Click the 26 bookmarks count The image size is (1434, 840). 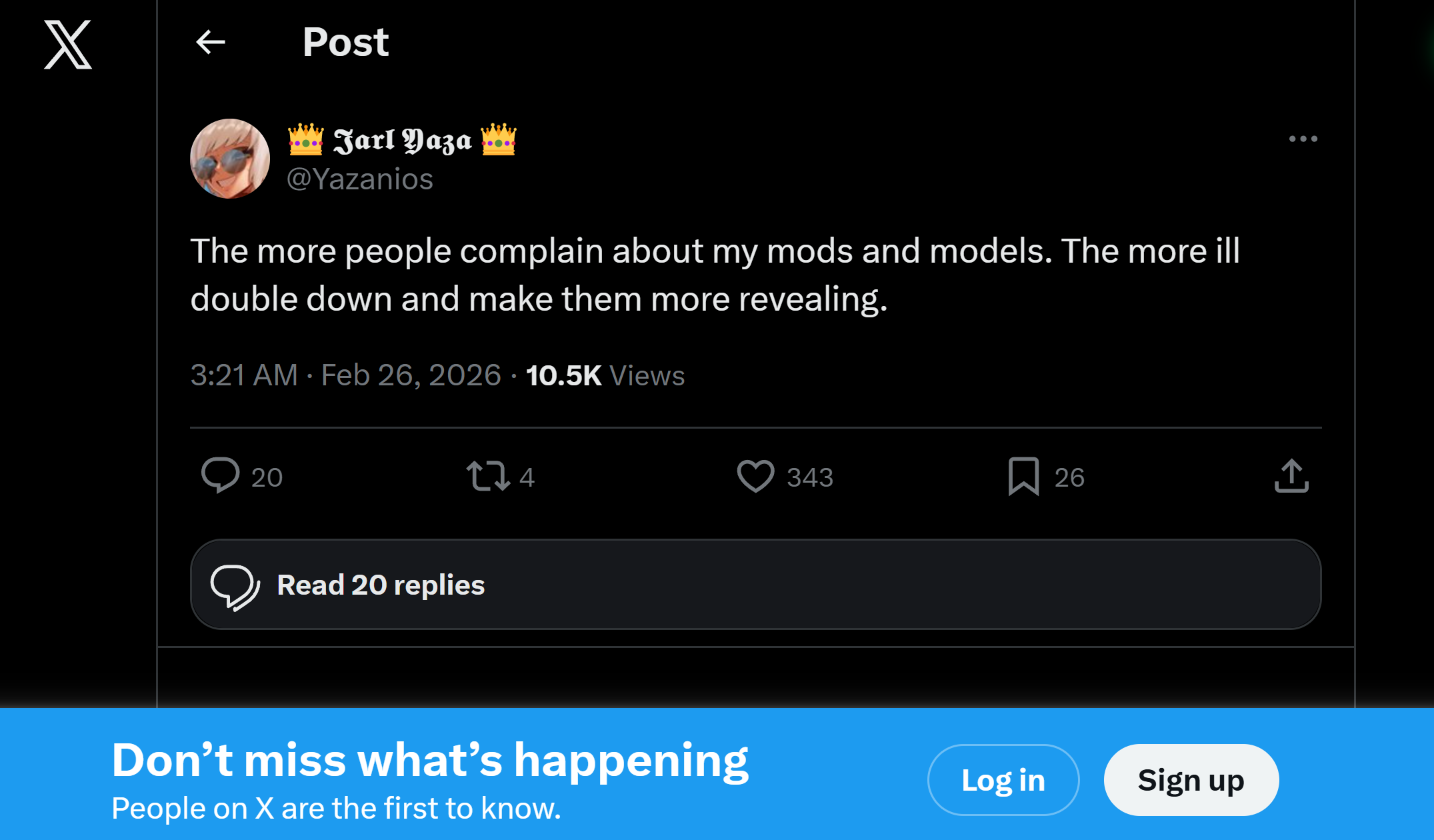[x=1069, y=477]
